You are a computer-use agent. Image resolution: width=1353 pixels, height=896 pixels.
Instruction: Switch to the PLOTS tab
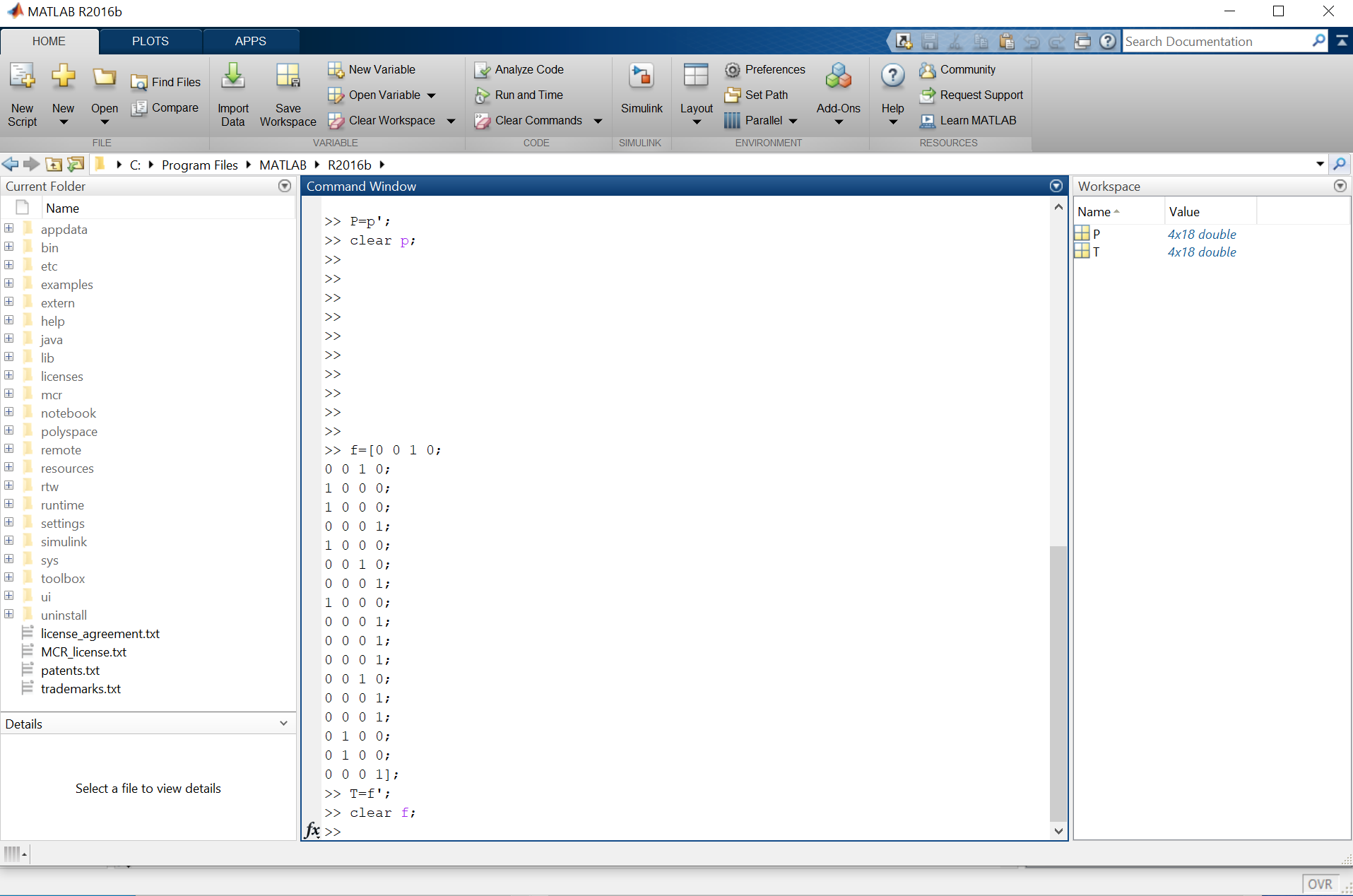point(150,41)
